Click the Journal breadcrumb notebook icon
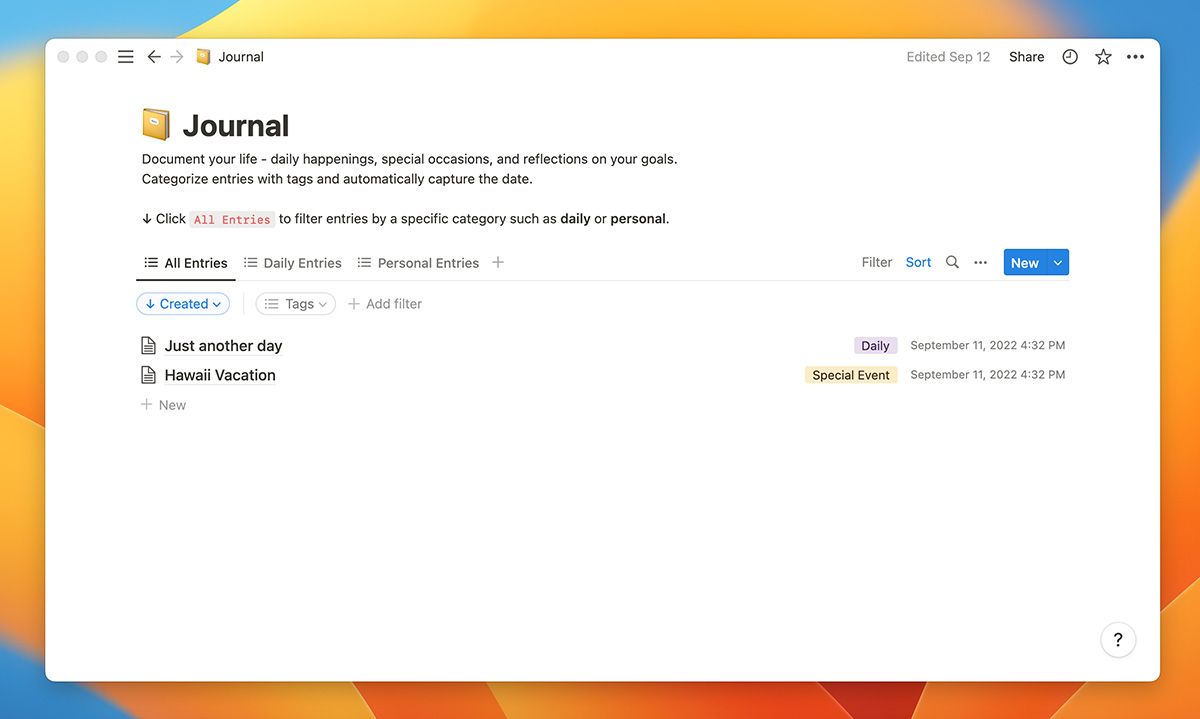1200x719 pixels. (x=203, y=57)
